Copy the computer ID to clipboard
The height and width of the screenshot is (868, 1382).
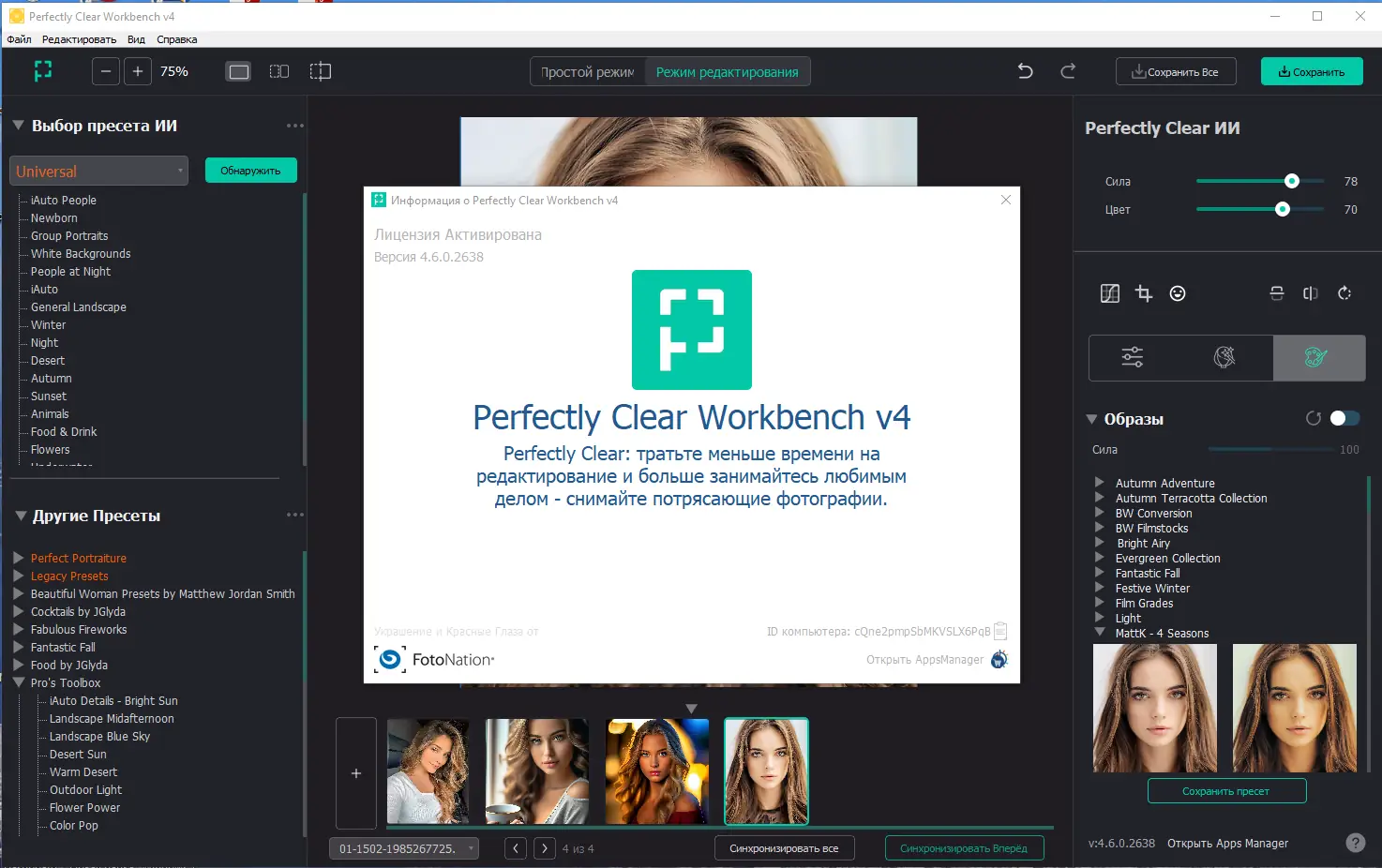[1000, 631]
